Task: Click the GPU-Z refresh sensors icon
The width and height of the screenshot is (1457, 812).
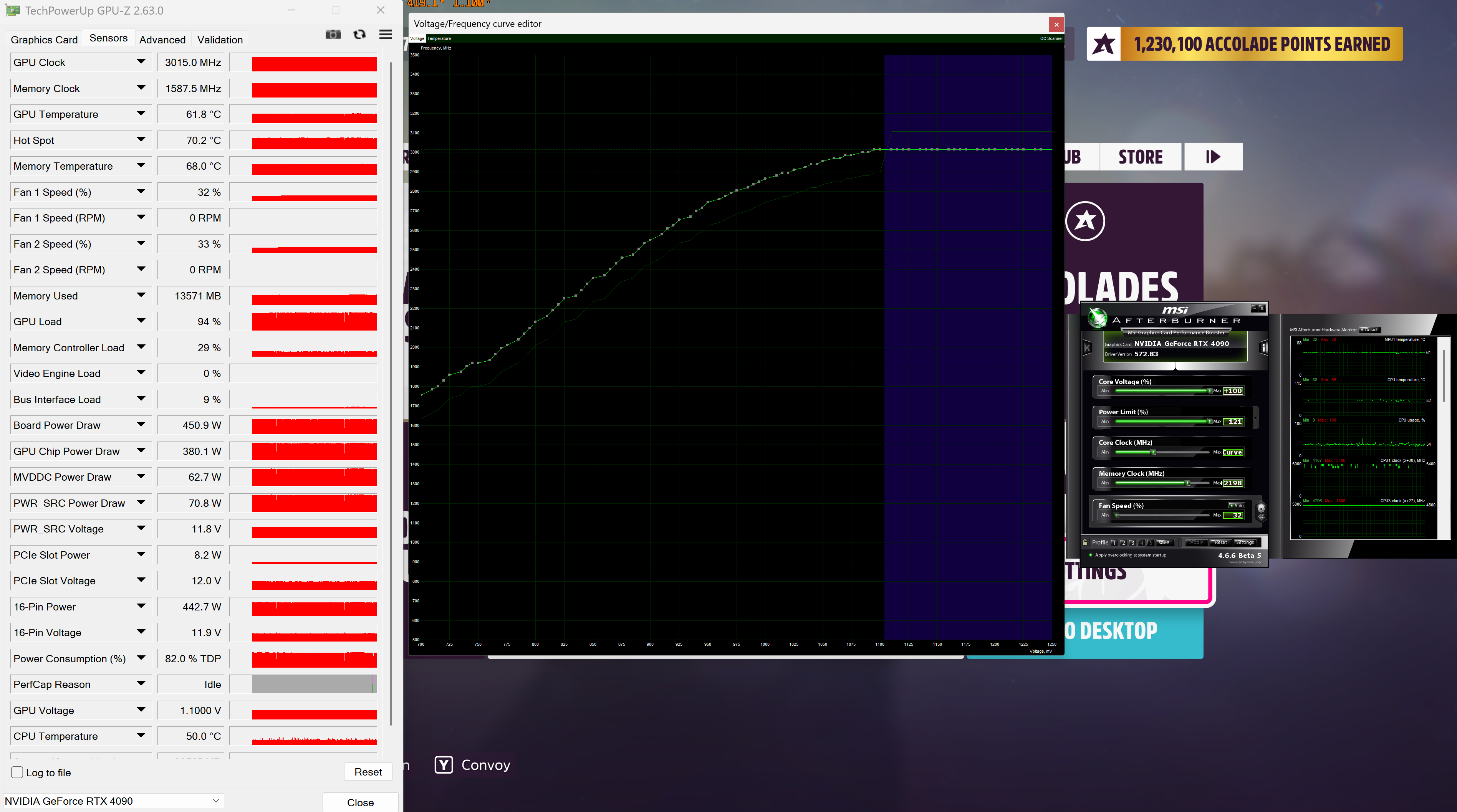Action: click(359, 35)
